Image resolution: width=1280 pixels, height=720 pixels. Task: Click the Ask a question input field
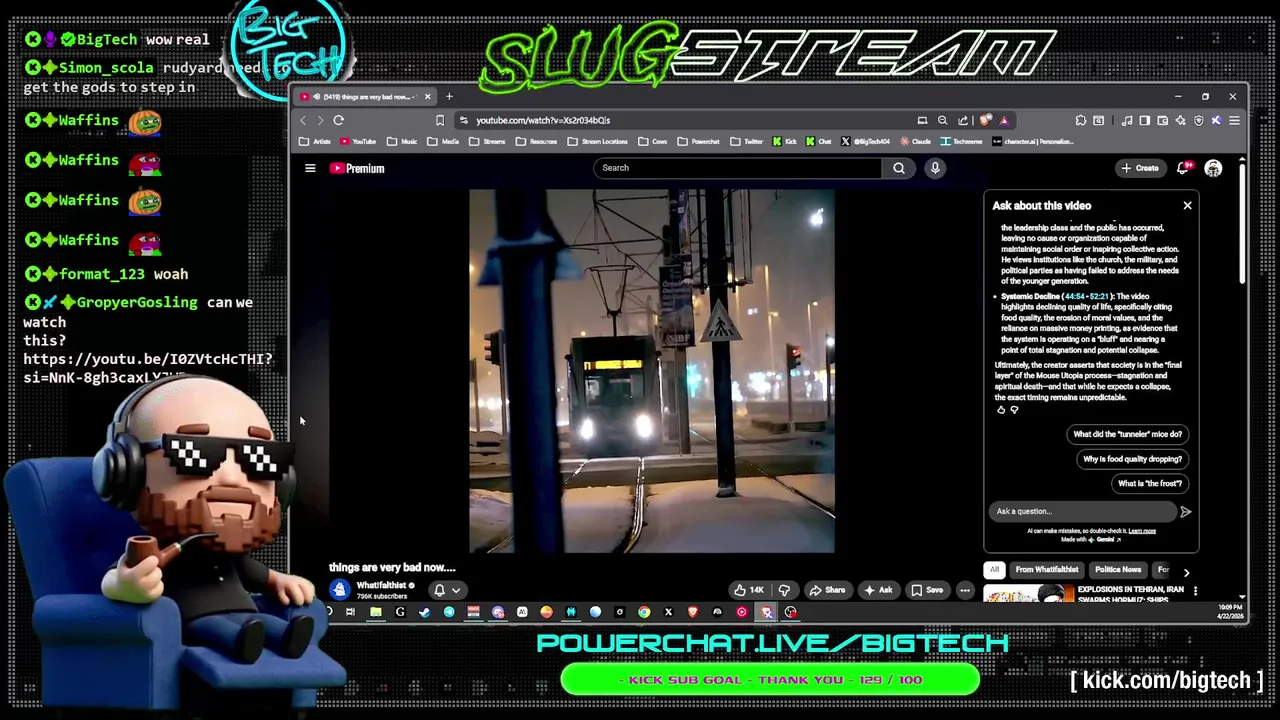pyautogui.click(x=1082, y=512)
